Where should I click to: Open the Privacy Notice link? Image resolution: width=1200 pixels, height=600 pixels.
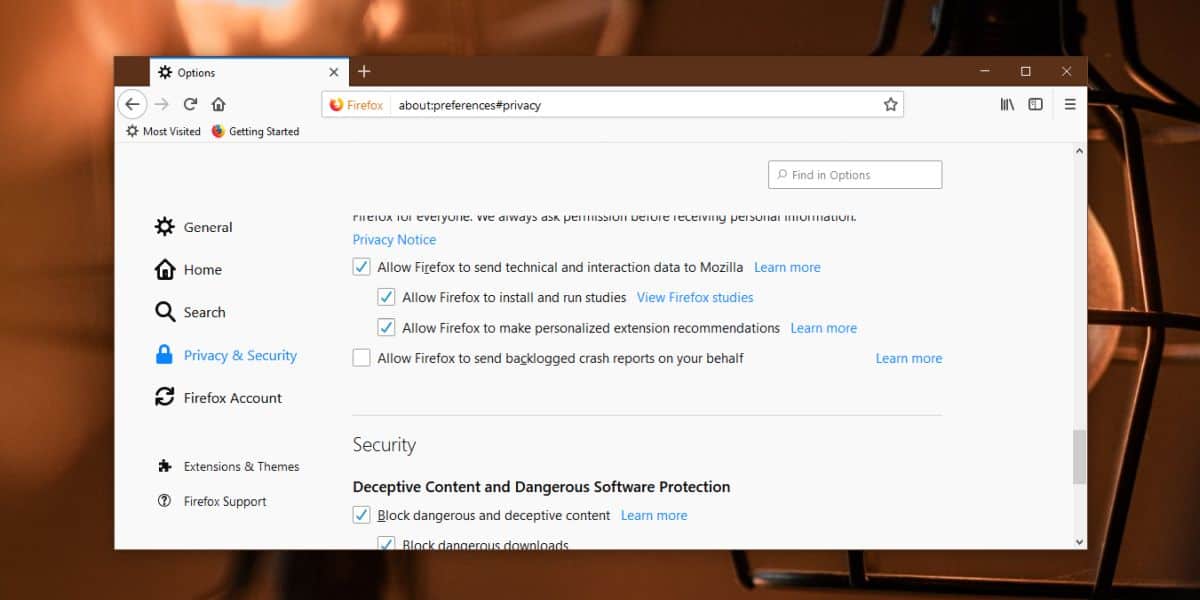tap(394, 239)
